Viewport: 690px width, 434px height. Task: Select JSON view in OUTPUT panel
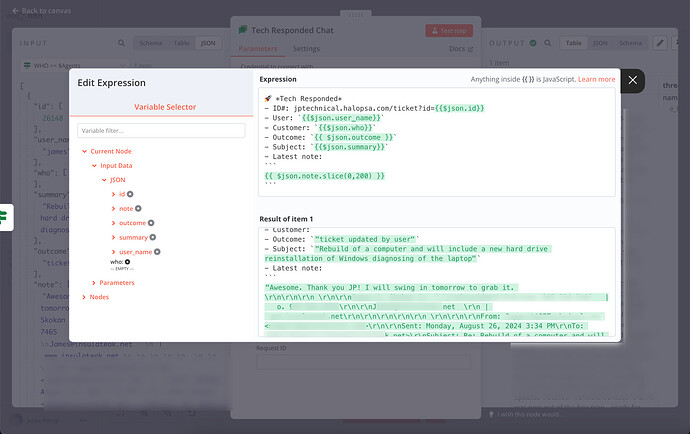600,43
